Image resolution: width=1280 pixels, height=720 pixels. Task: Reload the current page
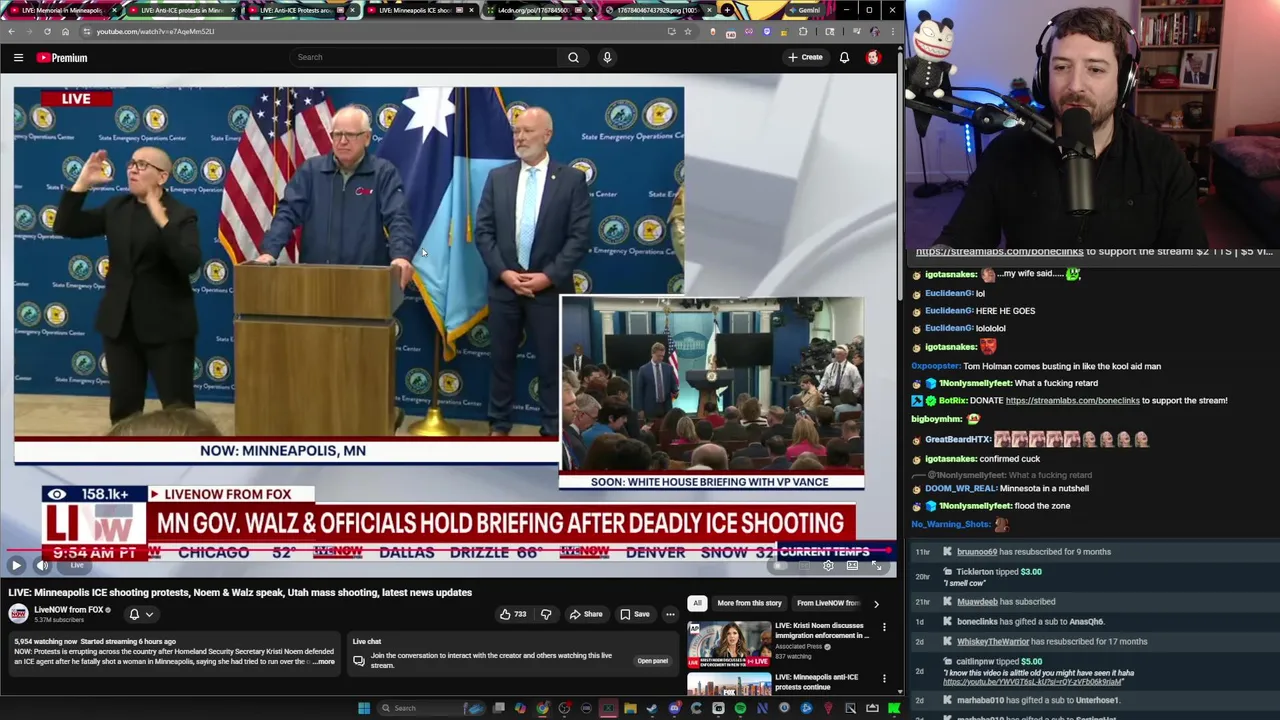[x=47, y=31]
